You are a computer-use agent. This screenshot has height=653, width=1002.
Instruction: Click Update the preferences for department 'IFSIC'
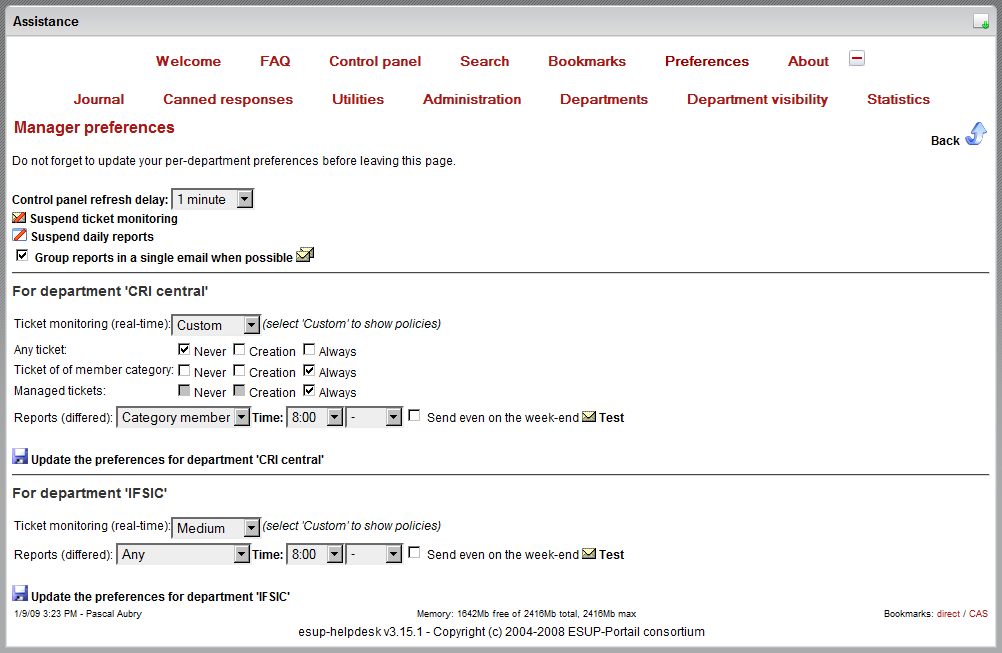[160, 596]
